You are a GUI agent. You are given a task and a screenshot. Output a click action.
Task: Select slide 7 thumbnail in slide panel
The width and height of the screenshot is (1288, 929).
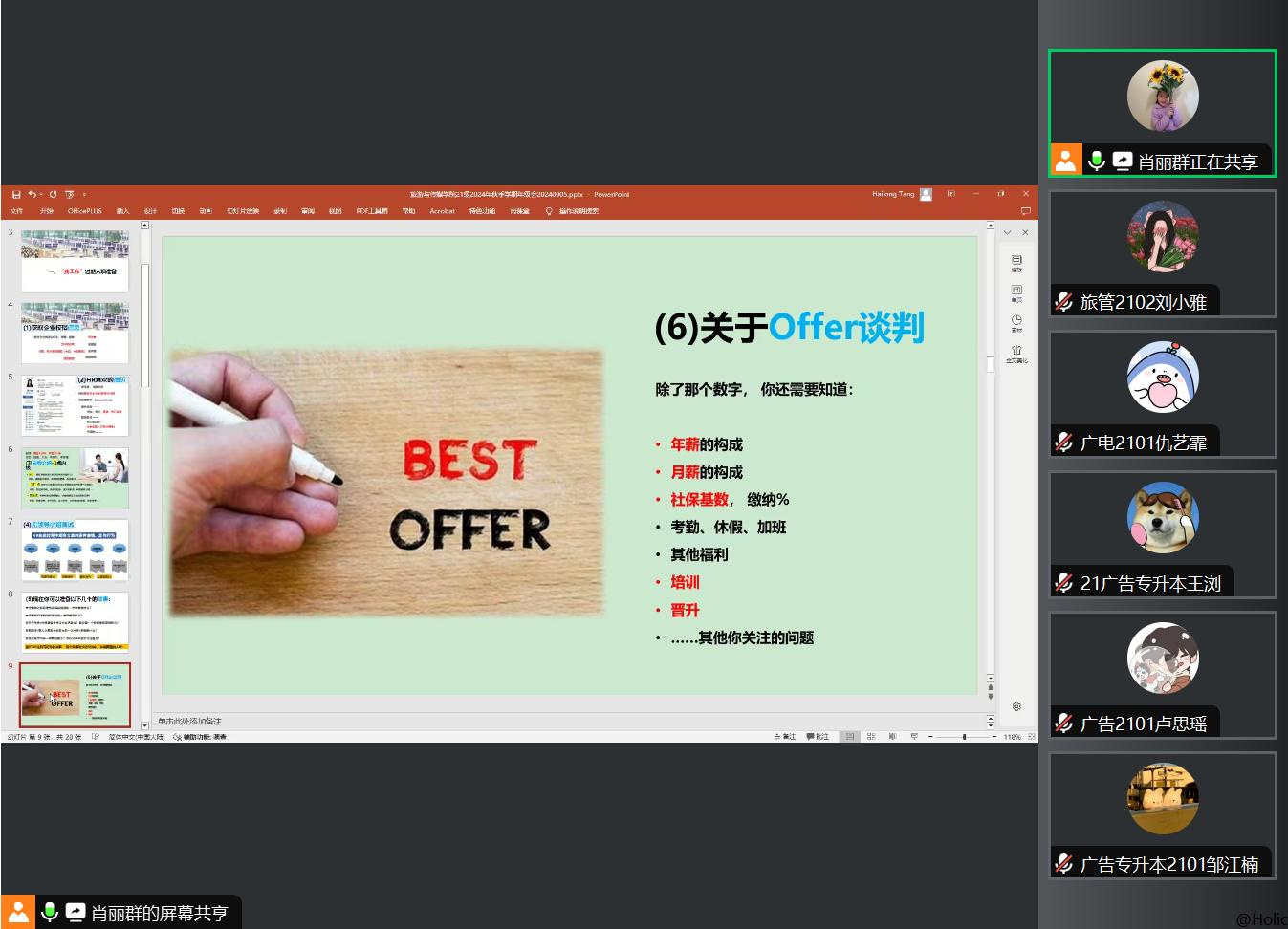click(75, 550)
